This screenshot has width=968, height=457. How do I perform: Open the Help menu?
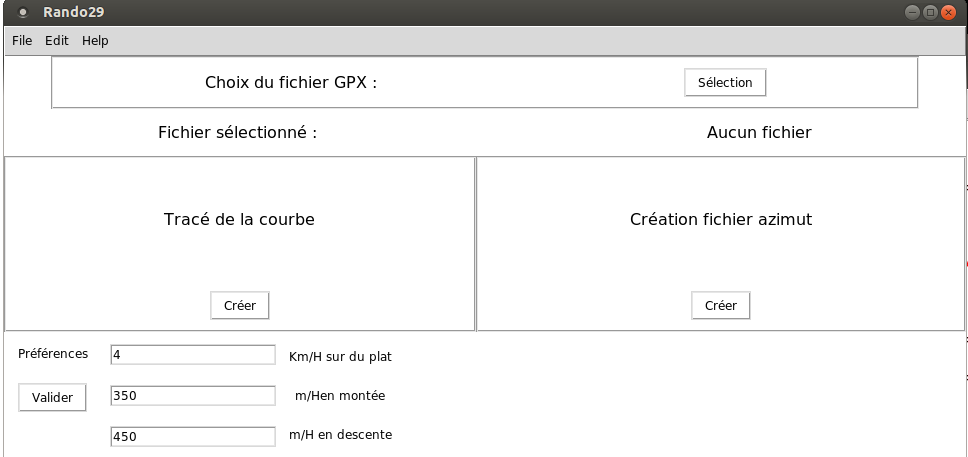click(x=95, y=41)
